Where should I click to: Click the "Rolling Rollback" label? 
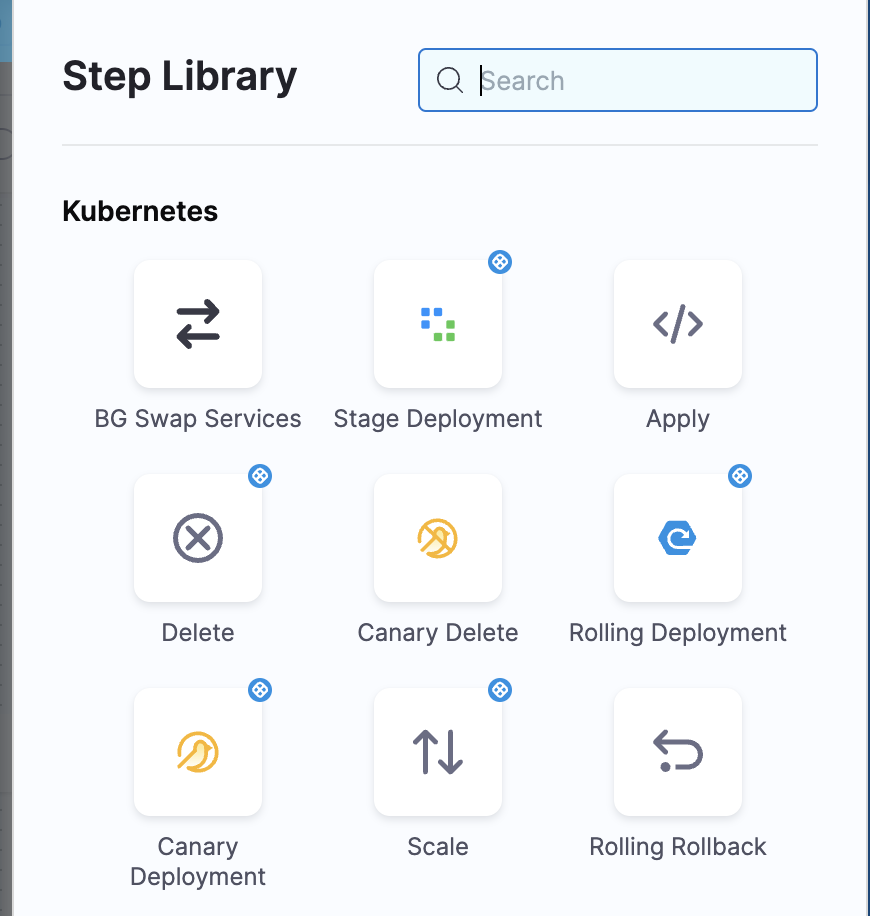point(678,846)
